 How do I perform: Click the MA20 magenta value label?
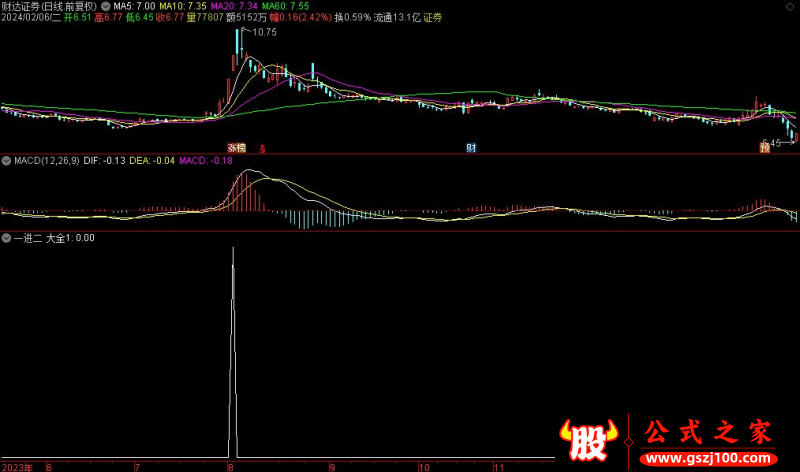(x=232, y=6)
